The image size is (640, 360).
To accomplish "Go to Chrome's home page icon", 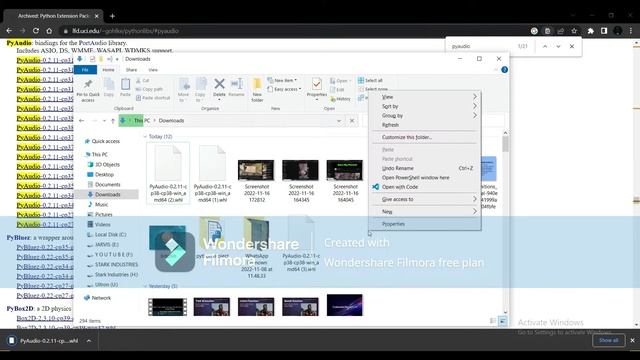I will 49,31.
